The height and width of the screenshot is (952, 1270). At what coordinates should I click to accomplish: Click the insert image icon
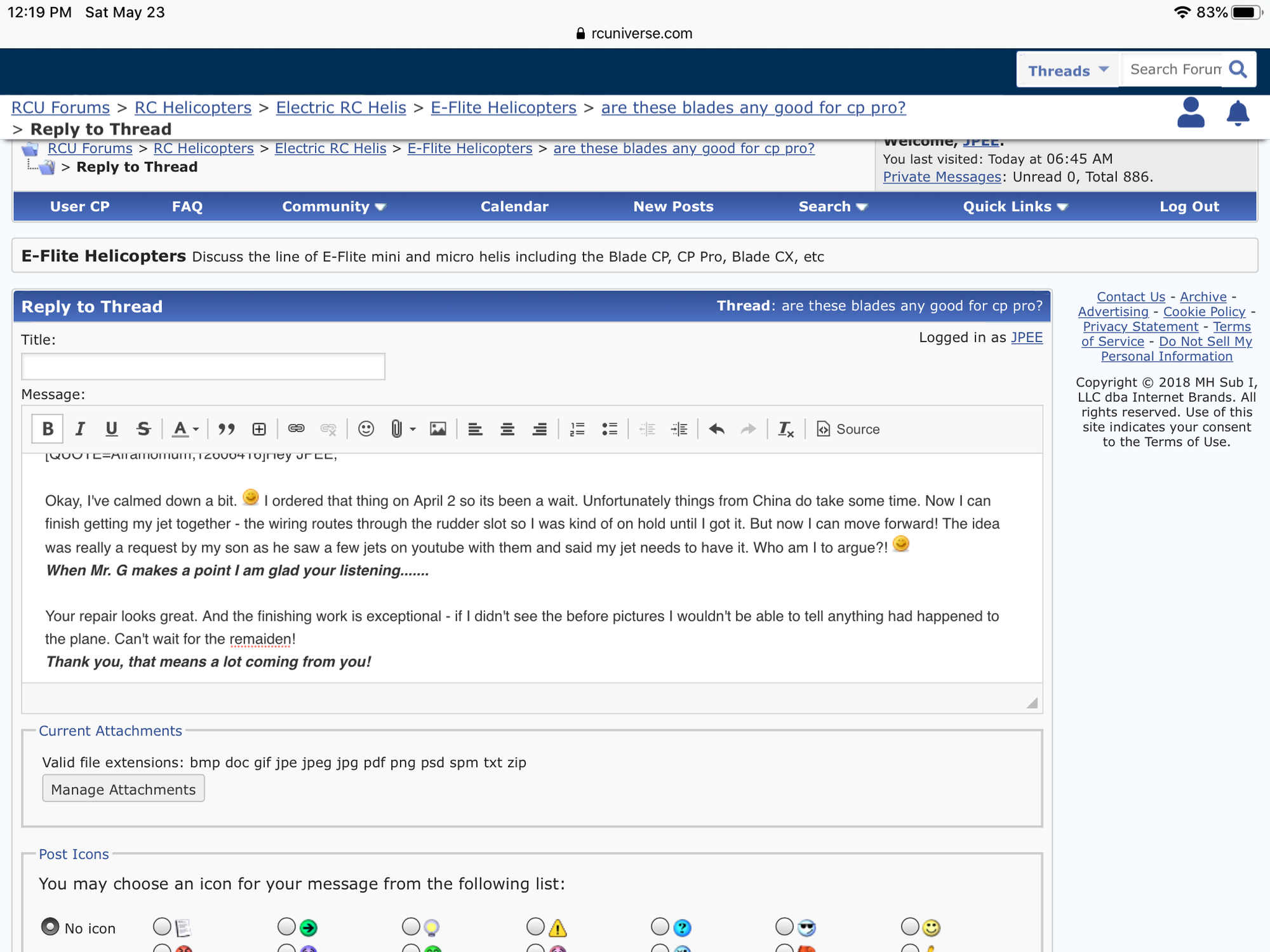coord(438,429)
